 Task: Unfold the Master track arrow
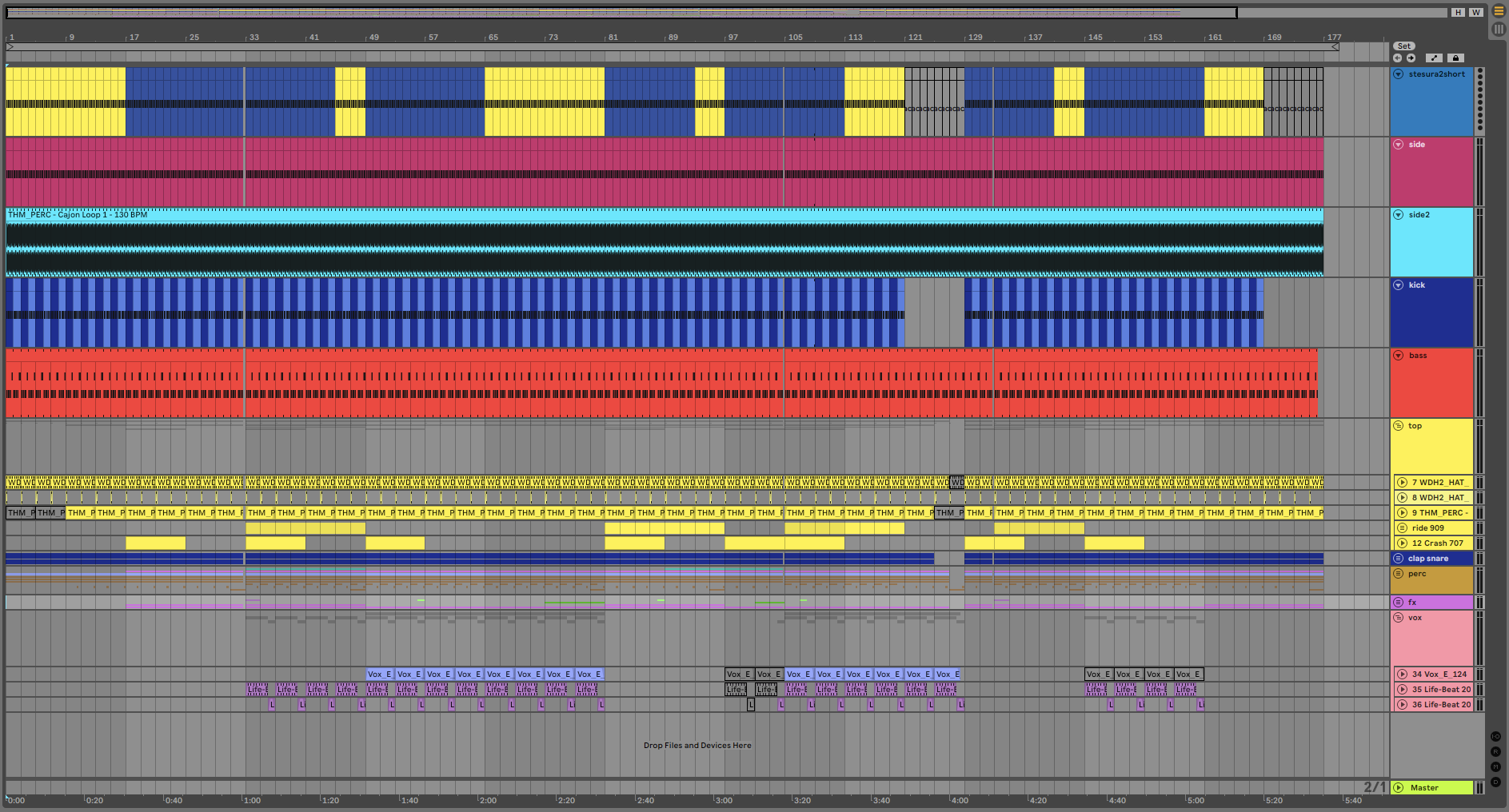point(1399,788)
